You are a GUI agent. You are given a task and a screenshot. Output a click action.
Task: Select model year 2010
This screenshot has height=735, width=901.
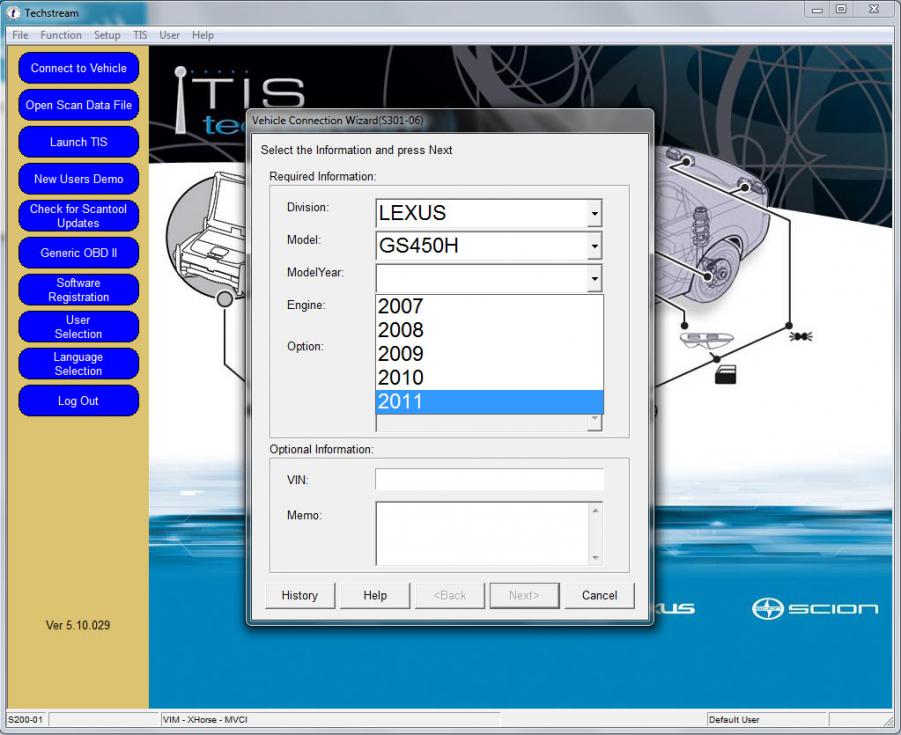(x=489, y=378)
